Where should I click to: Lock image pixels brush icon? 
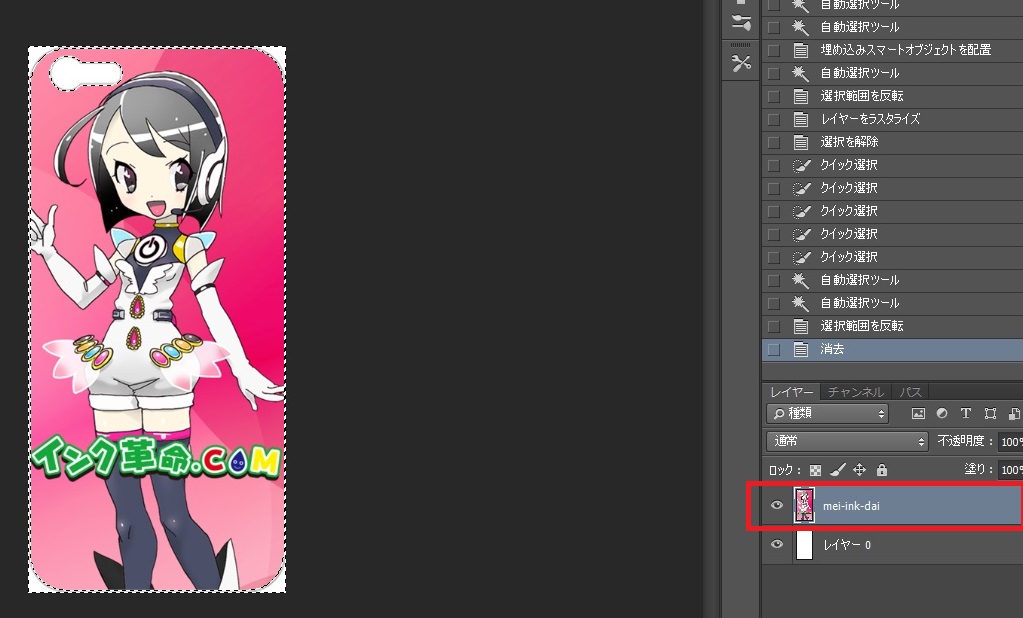tap(838, 470)
